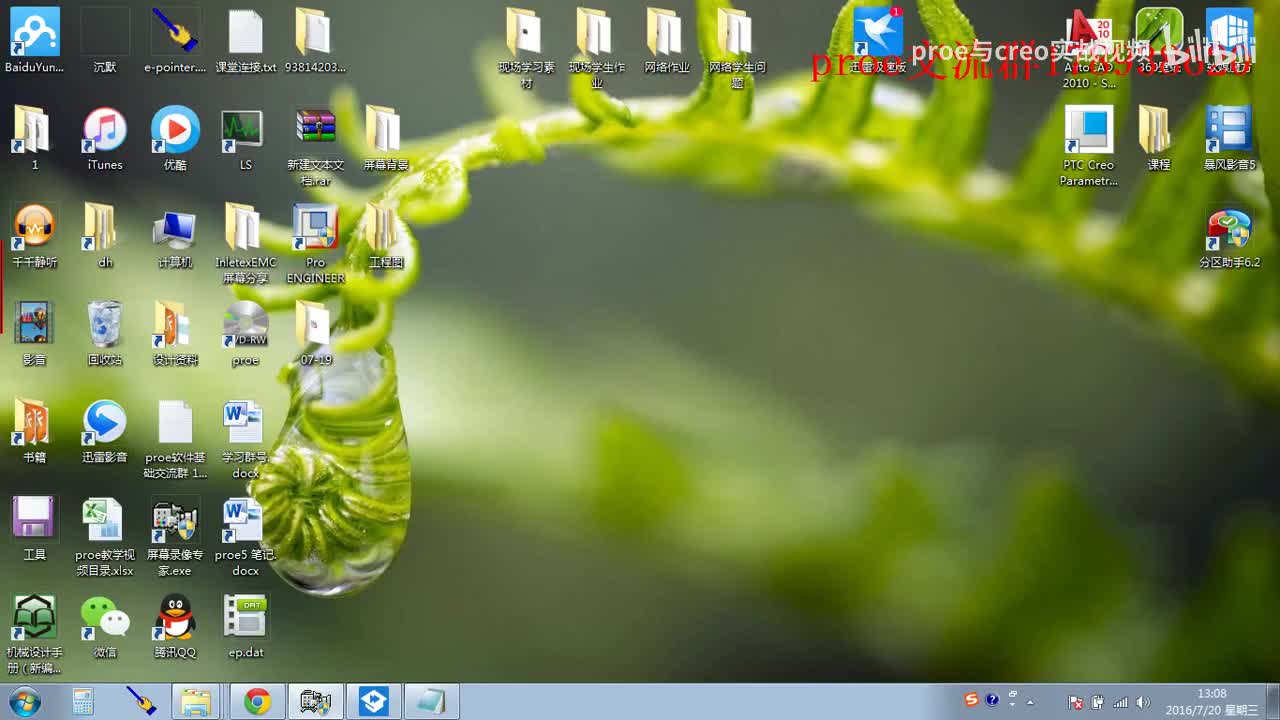
Task: Select the dh folder shortcut
Action: coord(105,236)
